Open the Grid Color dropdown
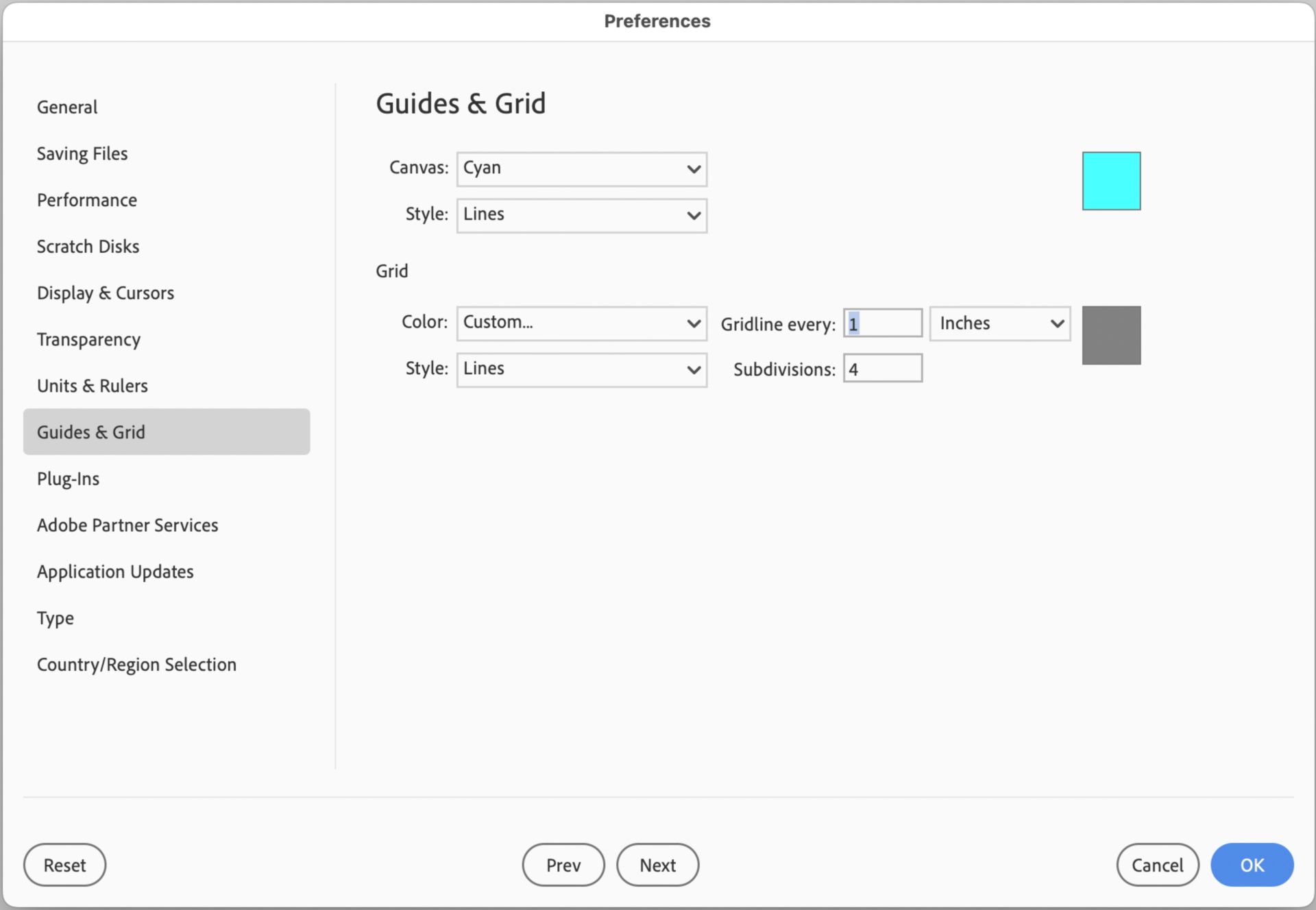Screen dimensions: 1316x910 tap(580, 322)
